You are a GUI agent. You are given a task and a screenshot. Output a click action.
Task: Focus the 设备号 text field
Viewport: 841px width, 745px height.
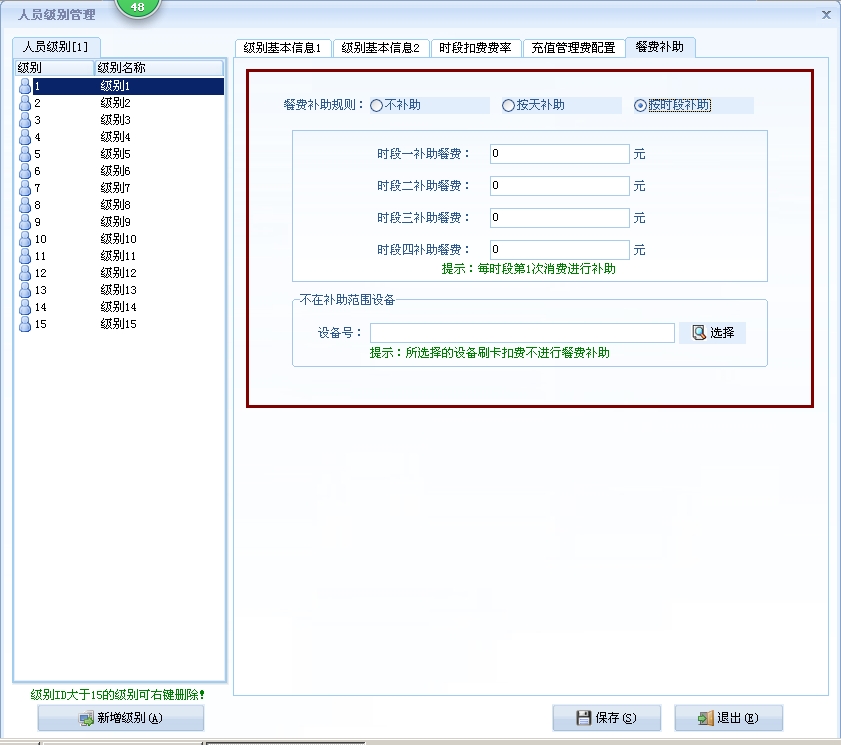[522, 333]
